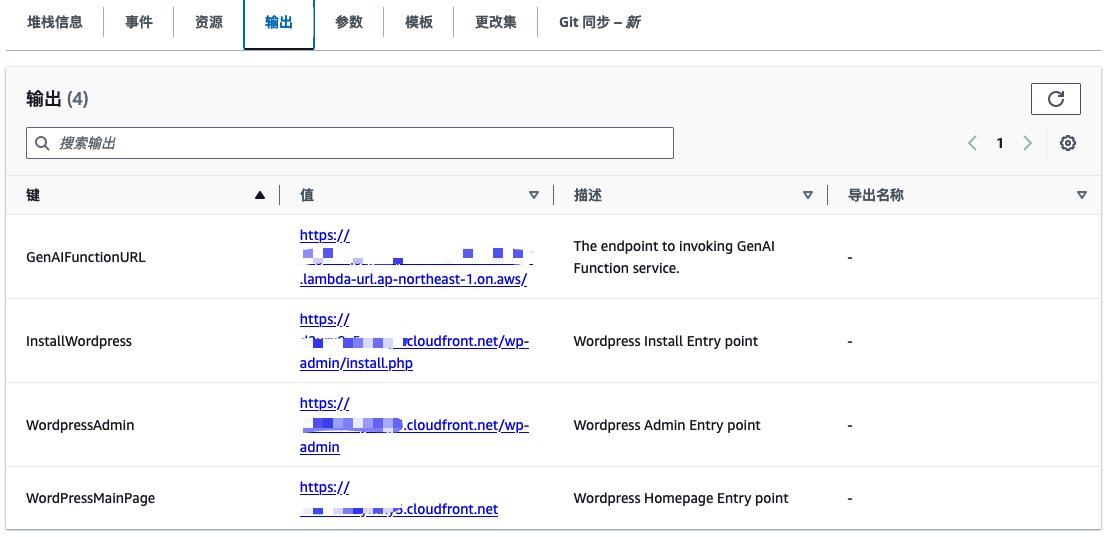This screenshot has height=537, width=1111.
Task: Open the table settings gear icon
Action: [1067, 143]
